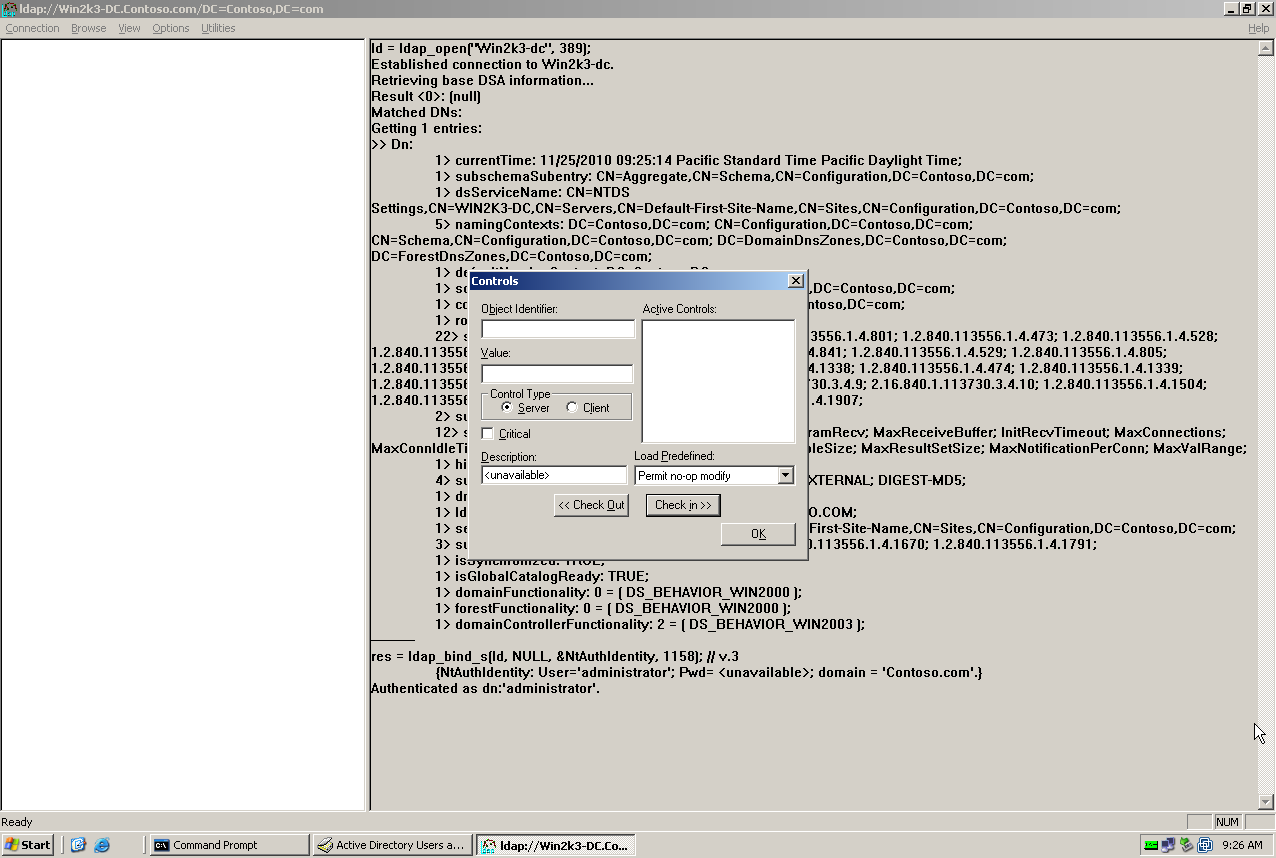
Task: Click the network connection tray icon
Action: (1167, 845)
